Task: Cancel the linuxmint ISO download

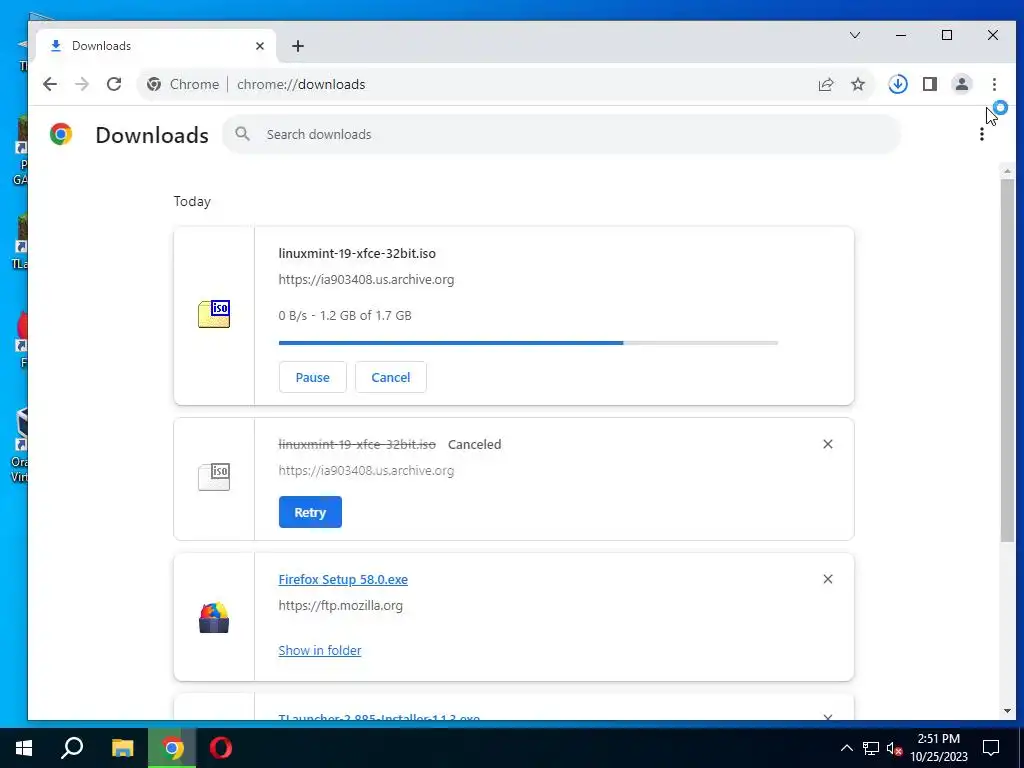Action: [391, 377]
